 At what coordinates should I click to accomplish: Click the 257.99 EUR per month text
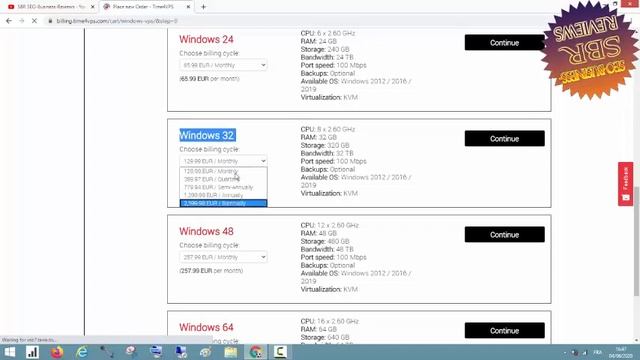coord(211,271)
